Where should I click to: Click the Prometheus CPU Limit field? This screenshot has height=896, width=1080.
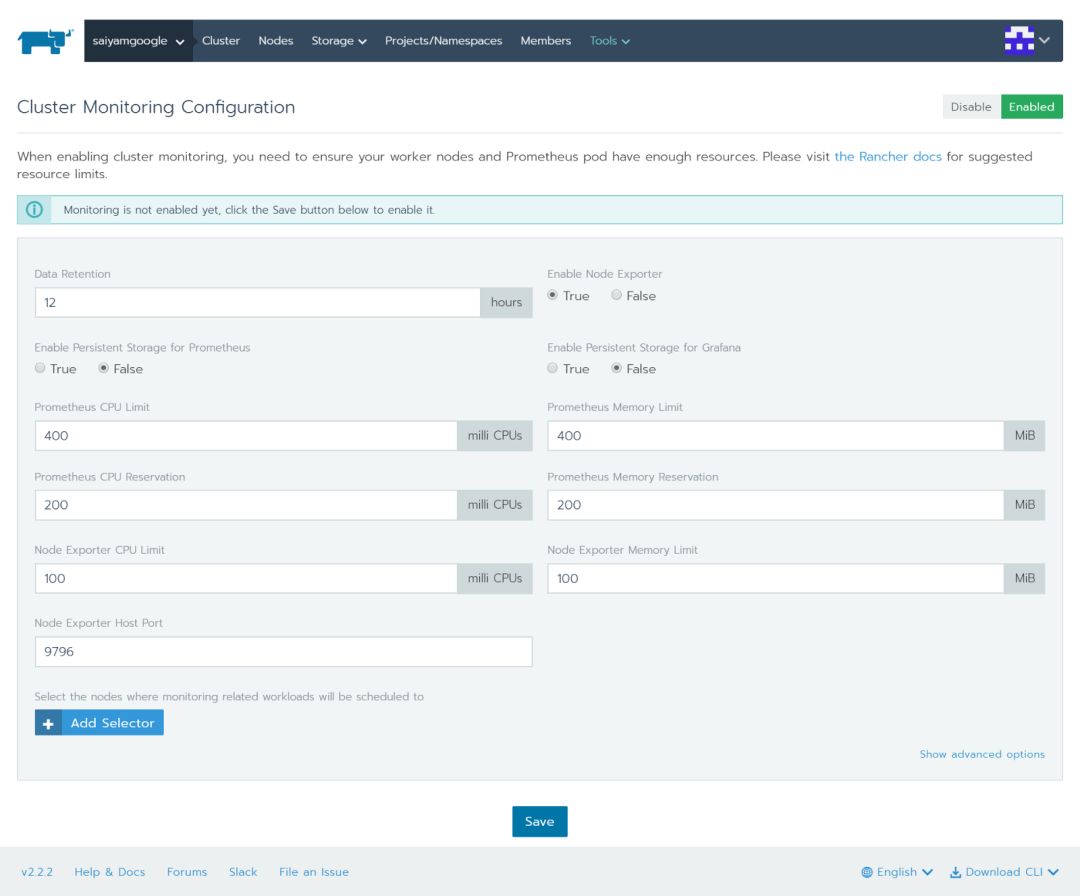246,436
